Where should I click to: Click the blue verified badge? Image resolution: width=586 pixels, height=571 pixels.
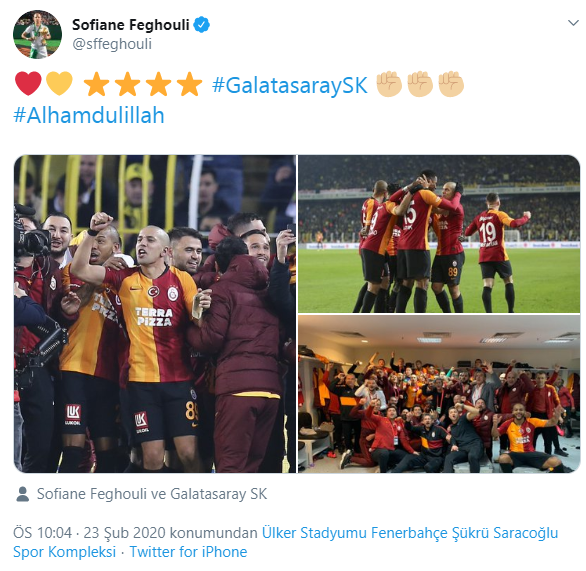point(202,25)
